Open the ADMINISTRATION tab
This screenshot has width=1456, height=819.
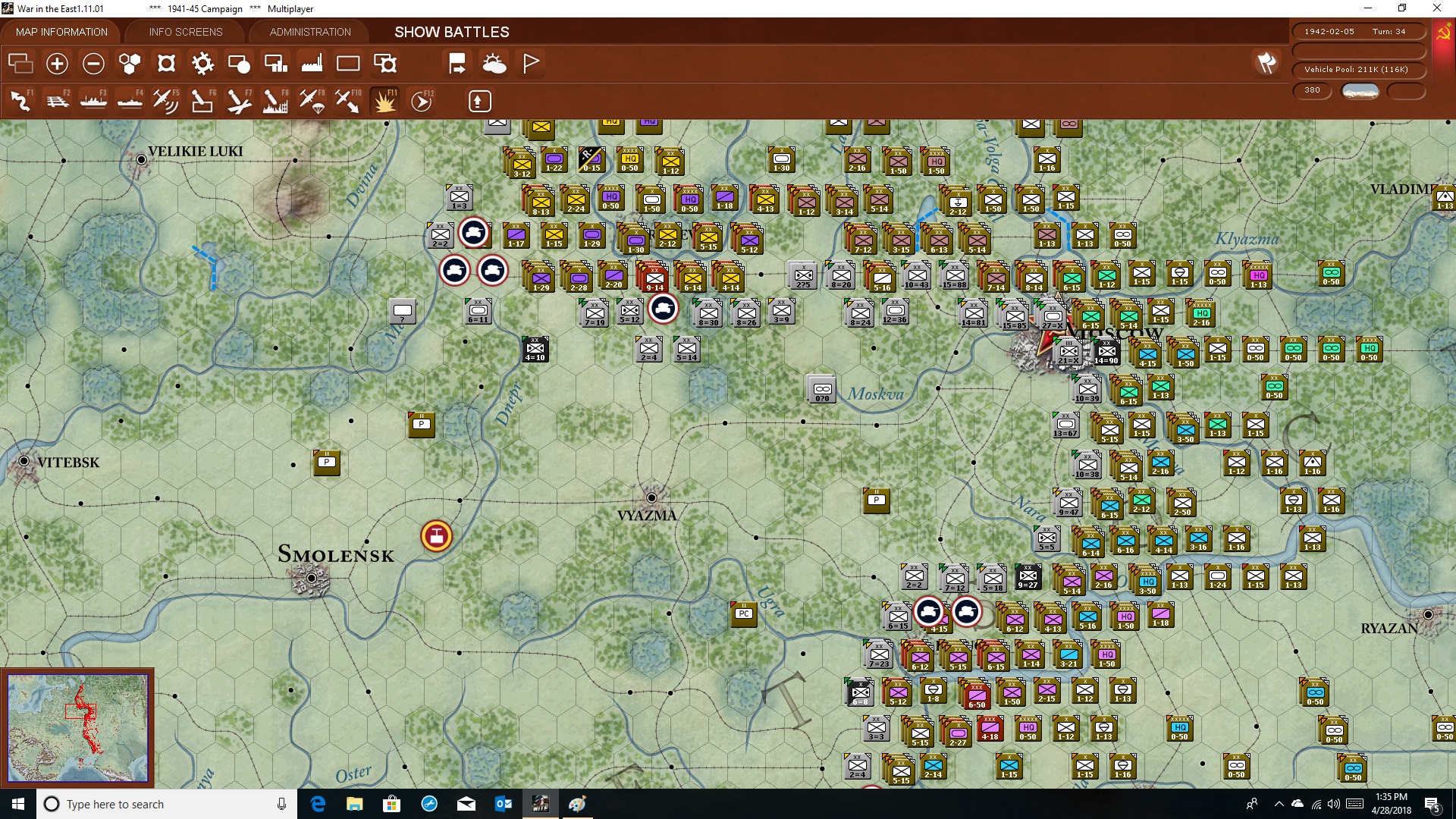coord(310,32)
